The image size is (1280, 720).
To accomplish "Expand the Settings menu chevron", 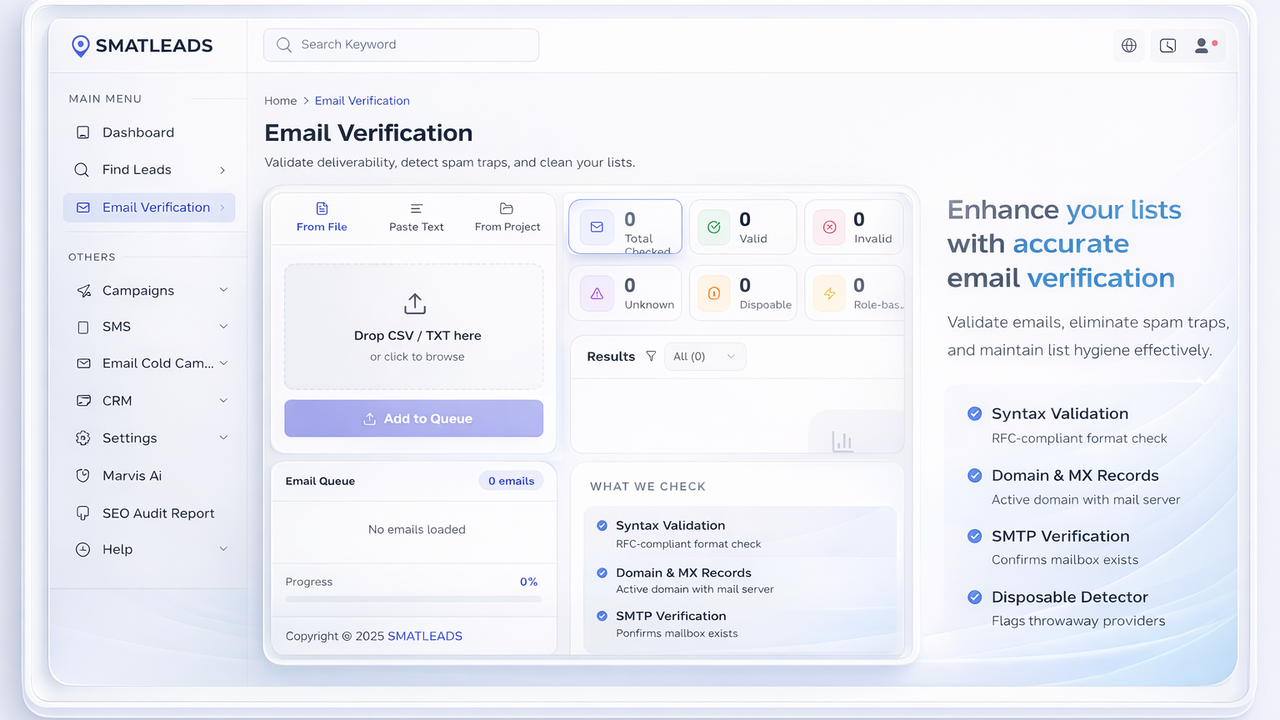I will (223, 438).
